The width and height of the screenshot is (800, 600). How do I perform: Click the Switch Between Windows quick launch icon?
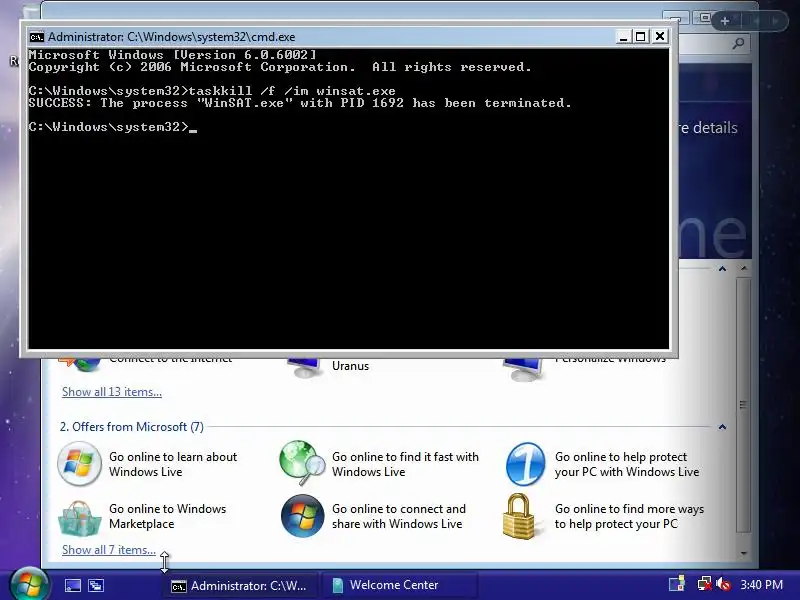(x=96, y=585)
